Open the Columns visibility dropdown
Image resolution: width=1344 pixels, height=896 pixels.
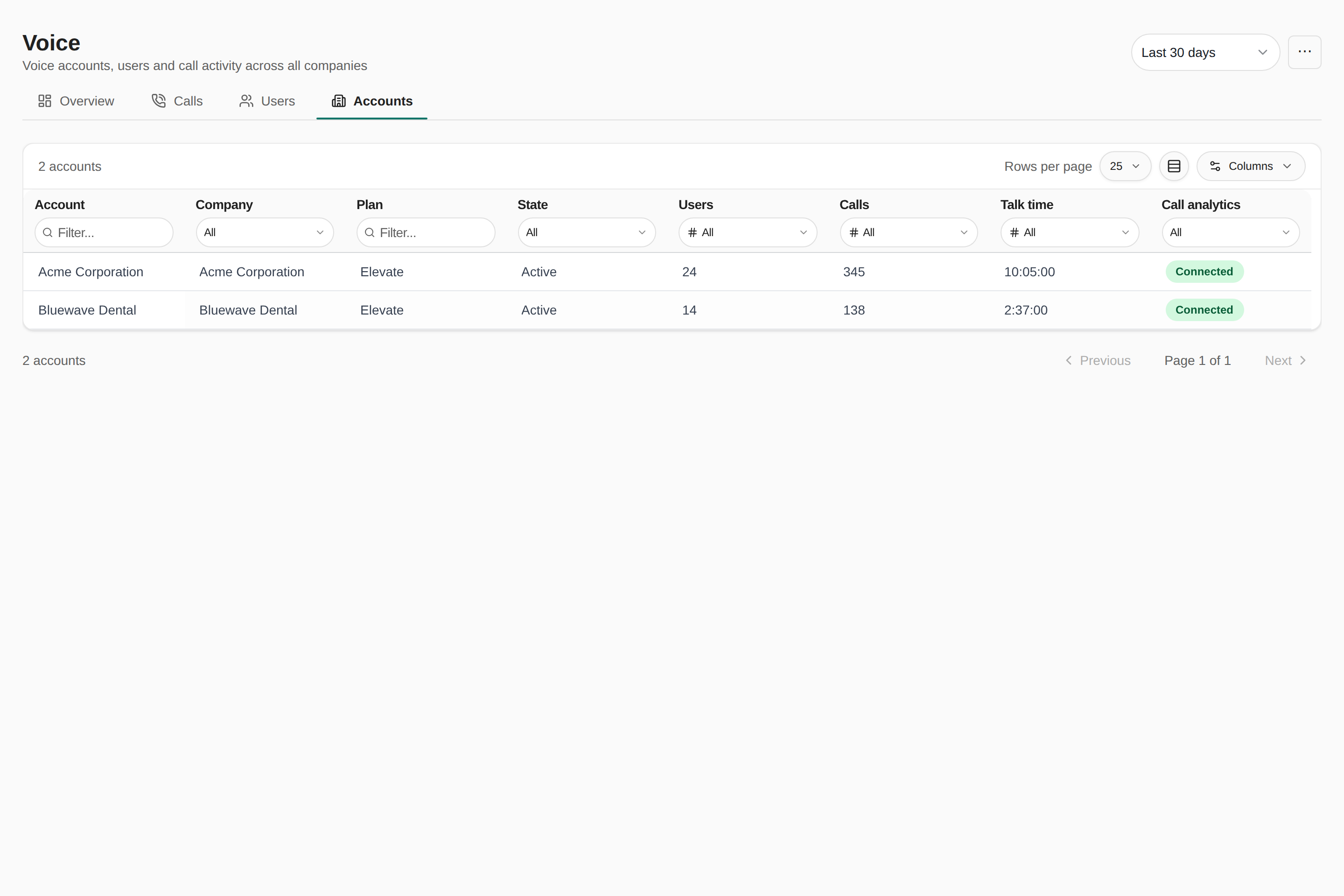coord(1250,166)
